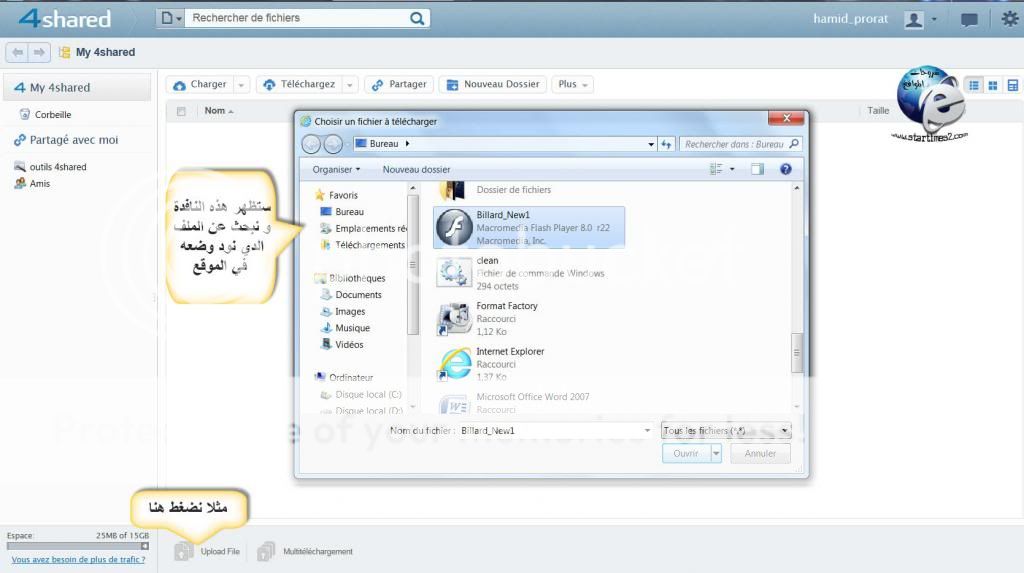The height and width of the screenshot is (573, 1024).
Task: Select the Billard_New1 file entry
Action: click(x=529, y=227)
